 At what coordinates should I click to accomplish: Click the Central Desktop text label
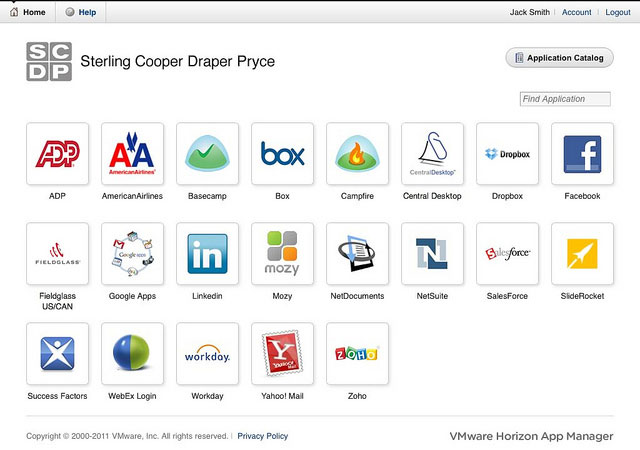pyautogui.click(x=432, y=196)
